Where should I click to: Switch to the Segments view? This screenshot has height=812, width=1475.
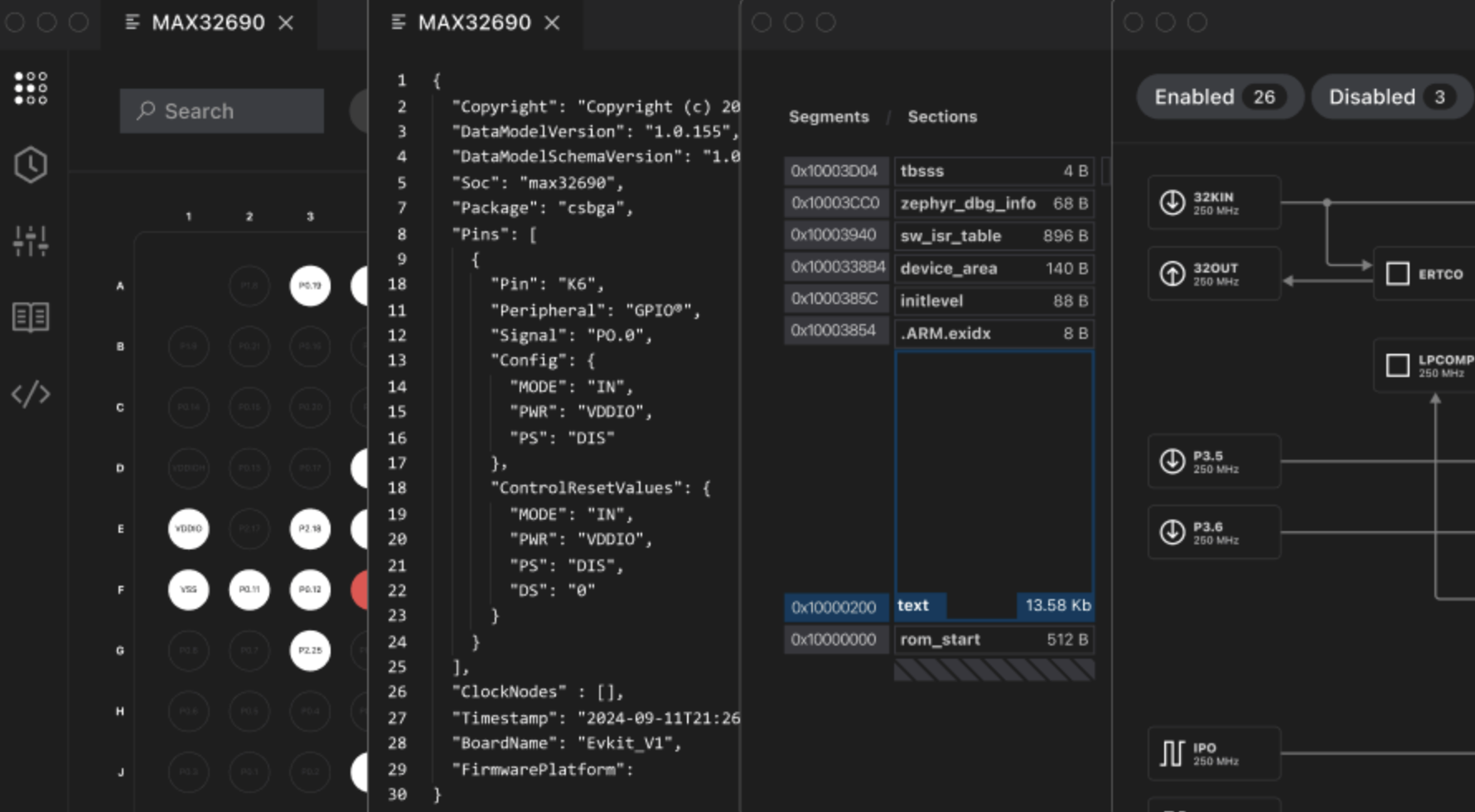click(829, 117)
